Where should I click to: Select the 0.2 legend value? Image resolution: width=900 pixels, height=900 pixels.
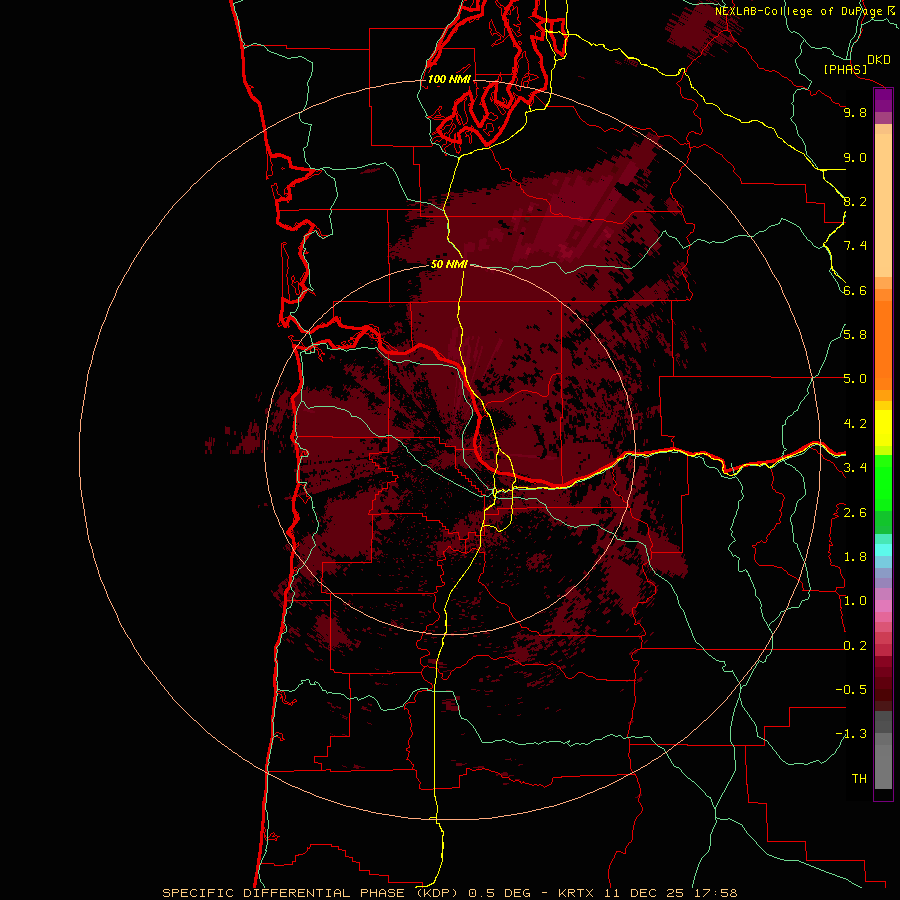point(855,646)
